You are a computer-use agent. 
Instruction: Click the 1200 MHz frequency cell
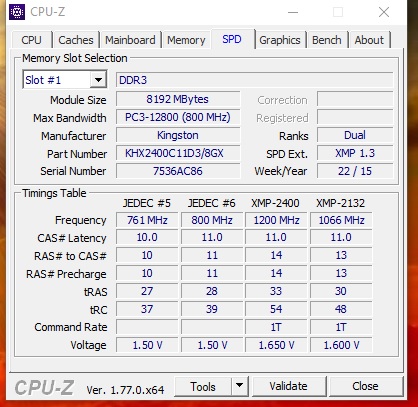pos(276,220)
